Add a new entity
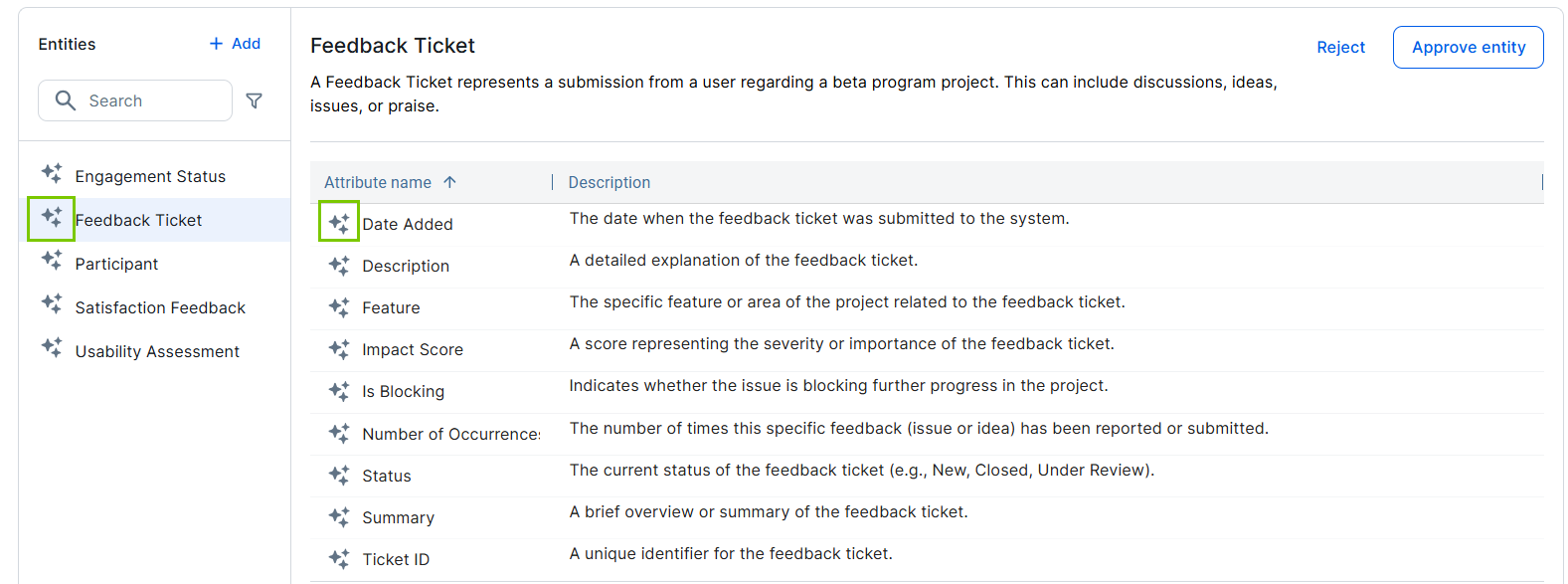The height and width of the screenshot is (584, 1568). pos(235,44)
